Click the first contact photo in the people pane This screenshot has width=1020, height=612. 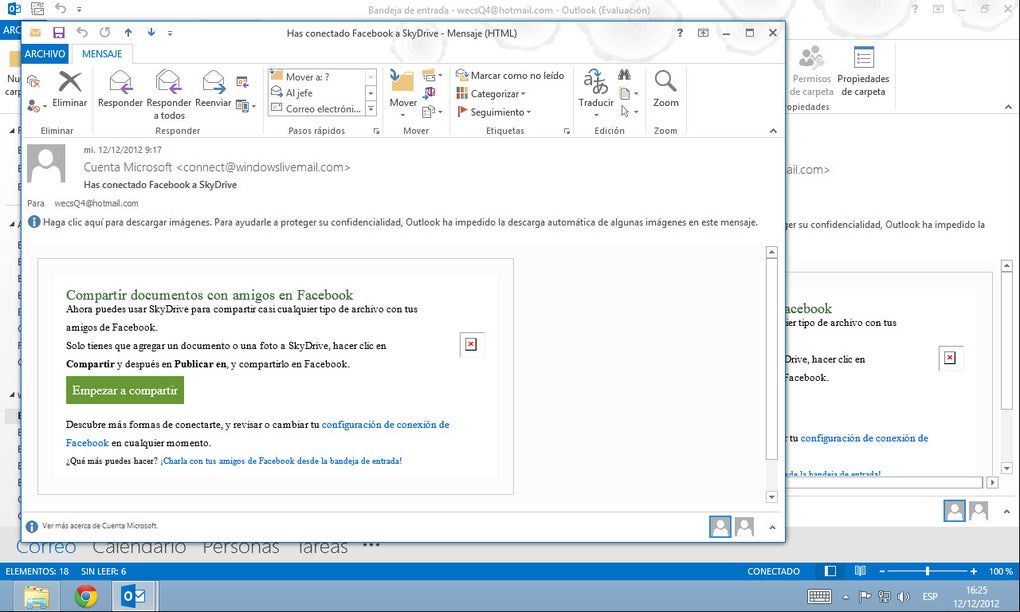(720, 526)
